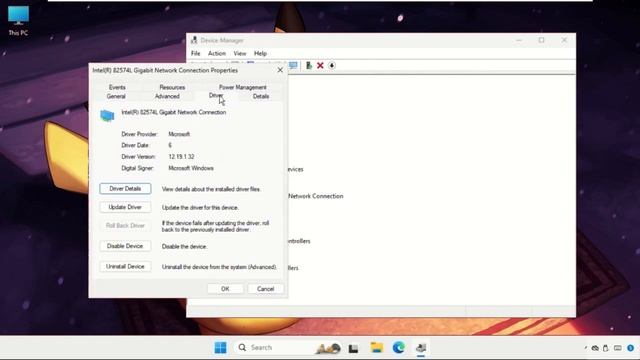Click the cloud icon in system tray
This screenshot has height=360, width=640.
tap(596, 348)
